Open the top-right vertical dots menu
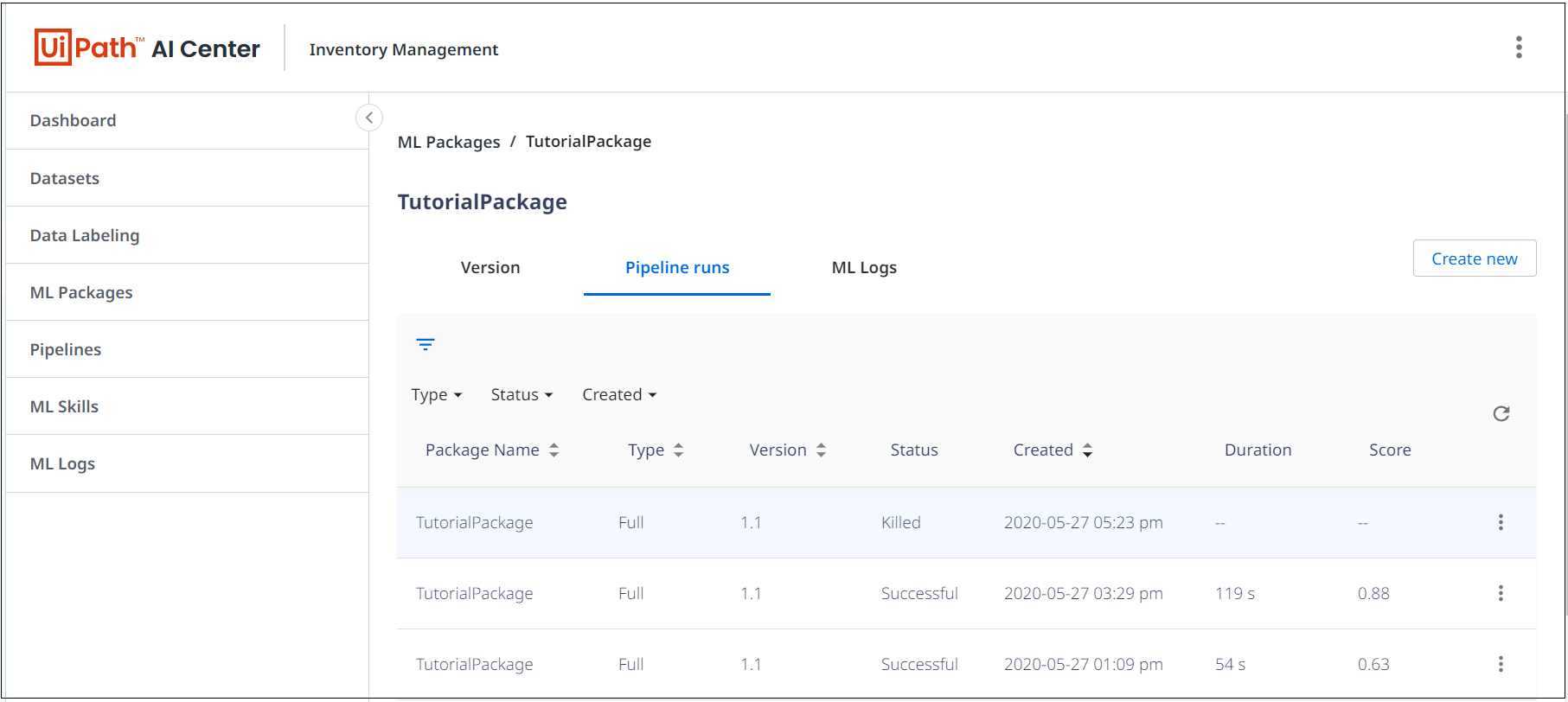The image size is (1568, 702). [1519, 48]
